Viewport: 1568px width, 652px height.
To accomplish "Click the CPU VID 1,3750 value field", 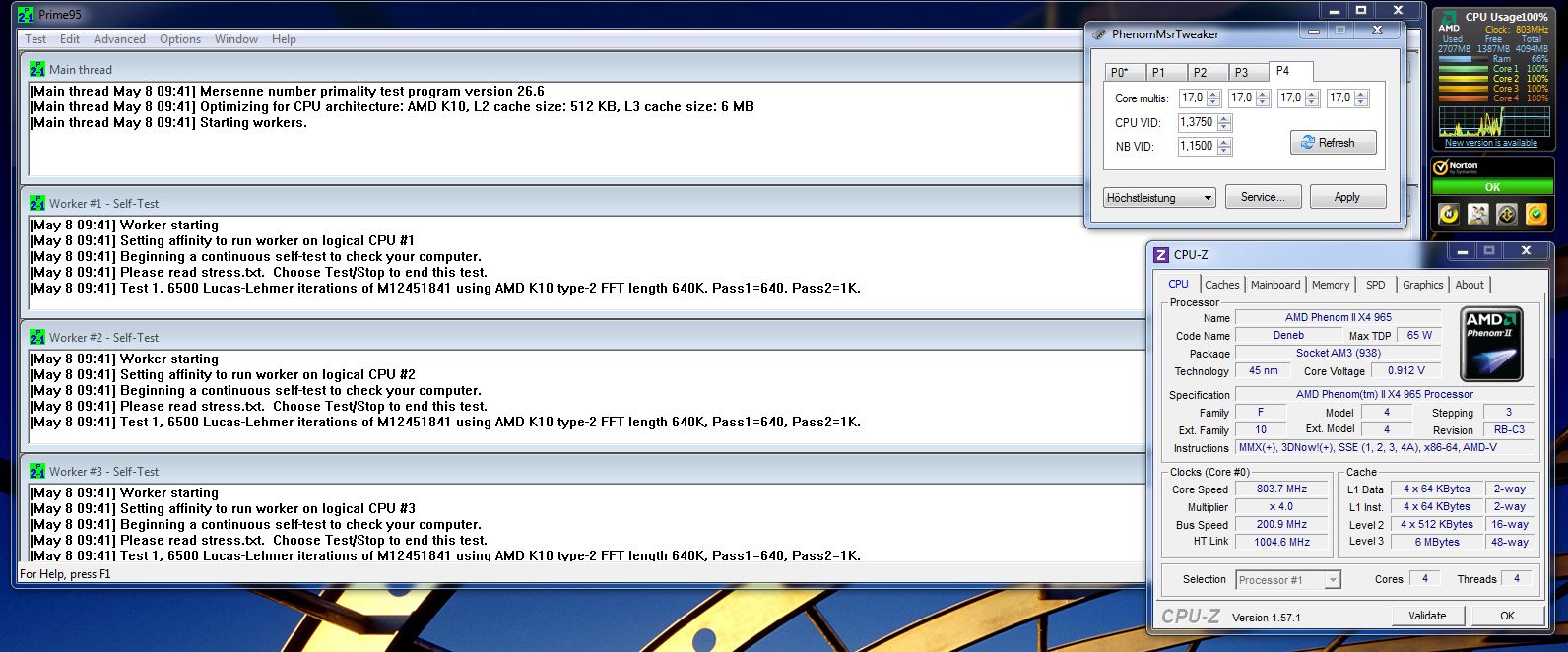I will coord(1198,123).
